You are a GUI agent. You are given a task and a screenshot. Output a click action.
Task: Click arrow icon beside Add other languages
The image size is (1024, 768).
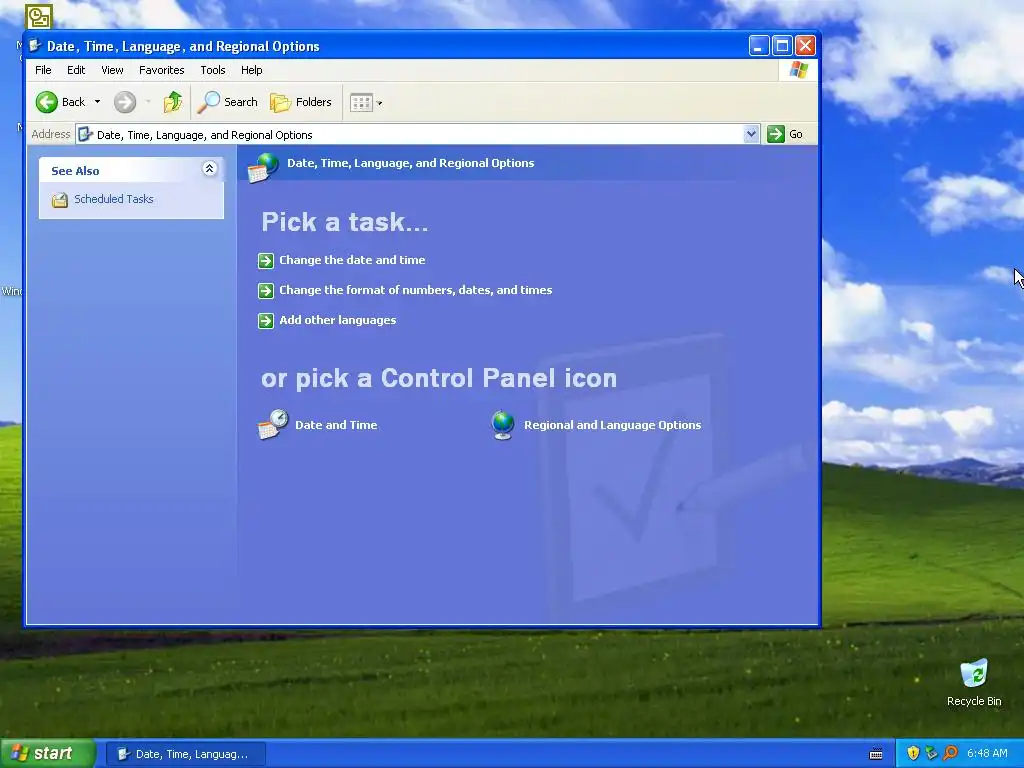(x=266, y=321)
